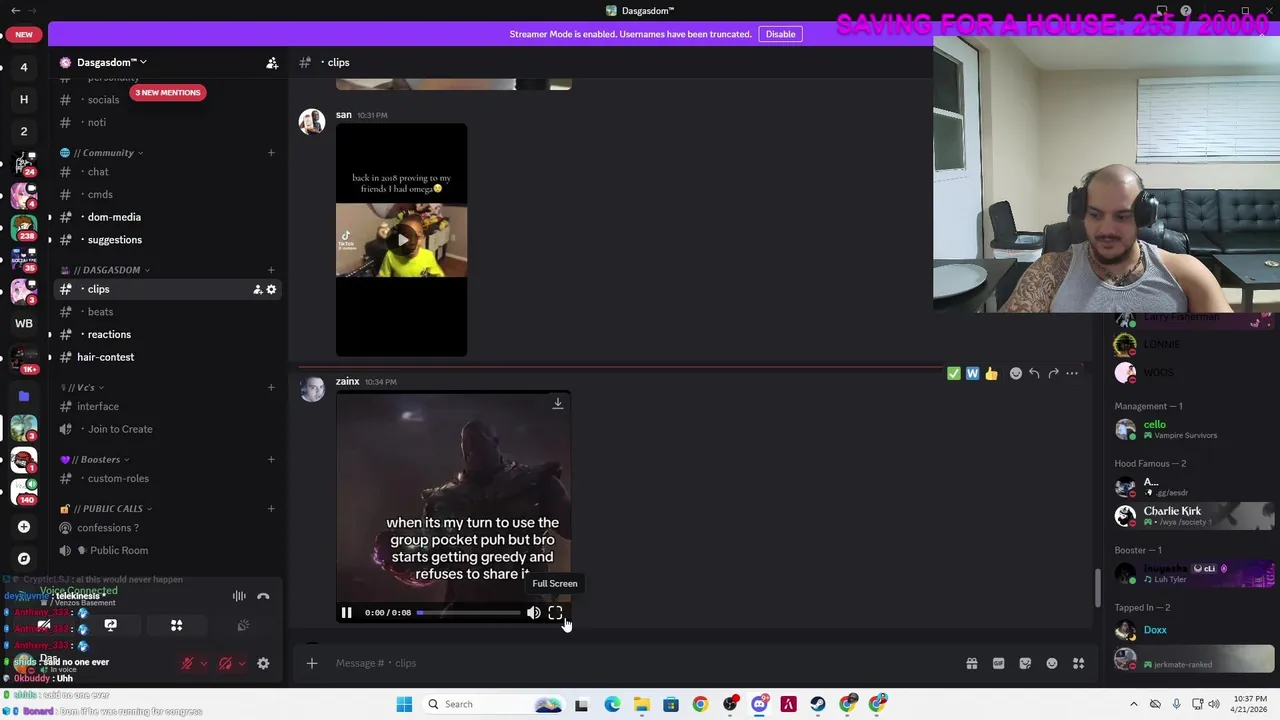
Task: Open the Dasgasdom server dropdown menu
Action: click(x=111, y=62)
